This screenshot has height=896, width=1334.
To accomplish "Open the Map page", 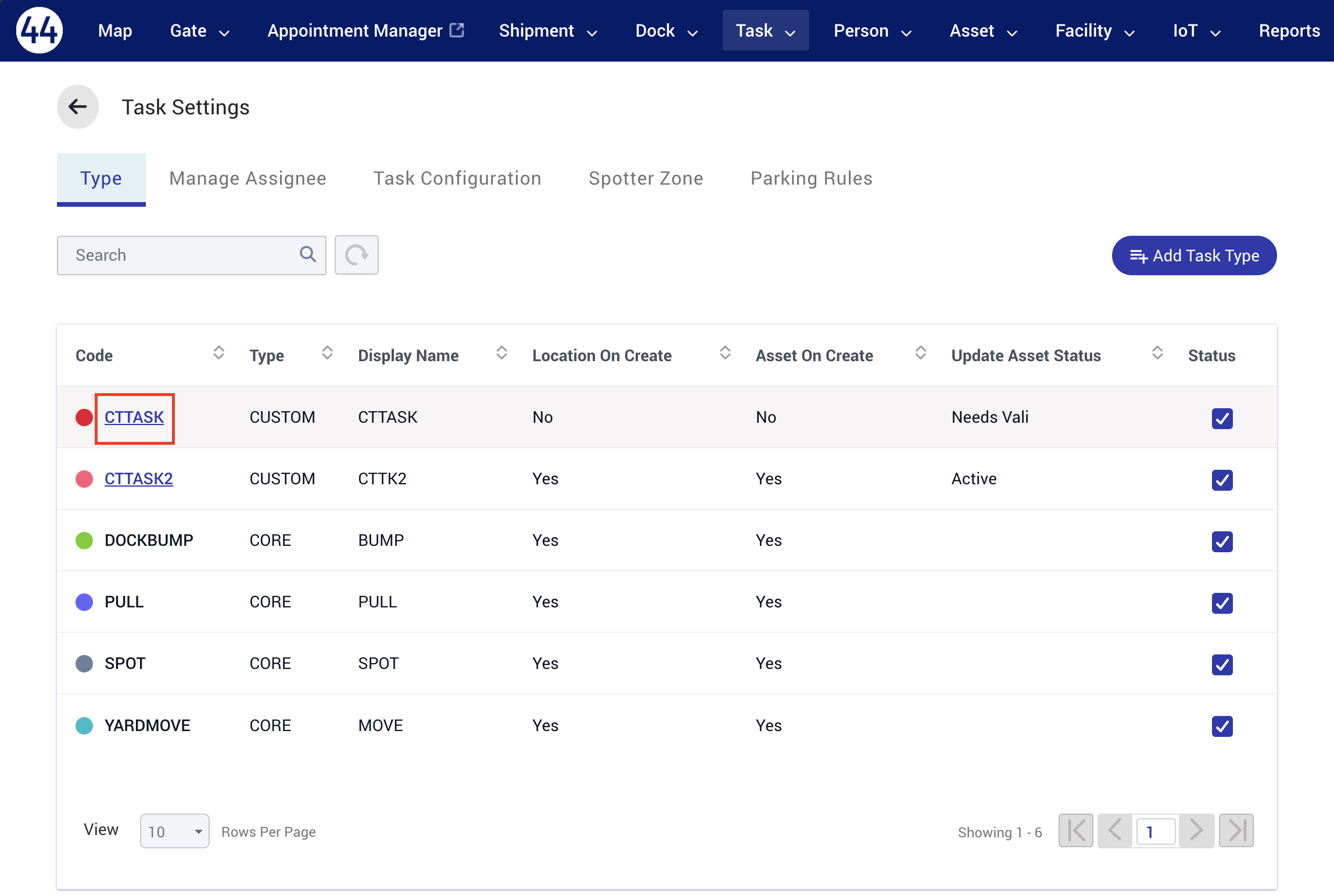I will [x=115, y=31].
